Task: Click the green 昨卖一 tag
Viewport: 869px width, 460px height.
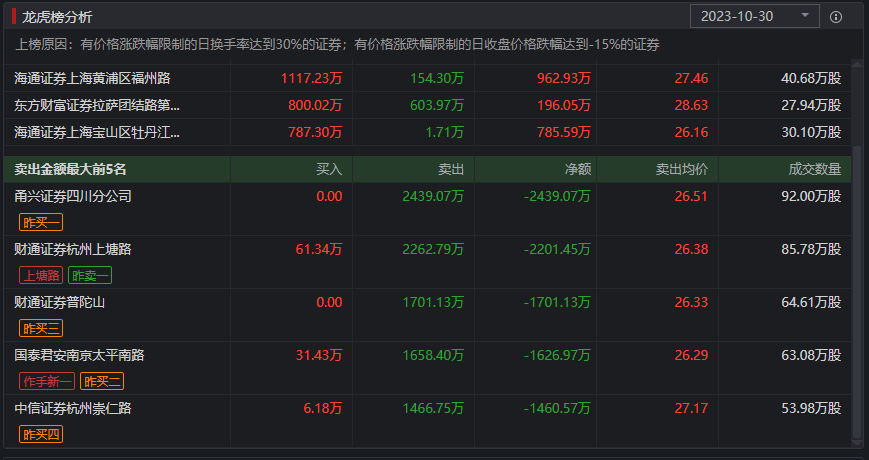Action: coord(90,275)
